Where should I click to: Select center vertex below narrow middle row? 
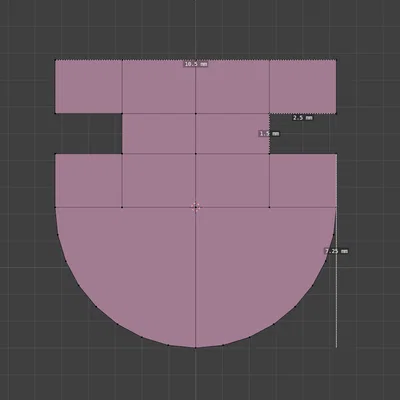tap(196, 154)
